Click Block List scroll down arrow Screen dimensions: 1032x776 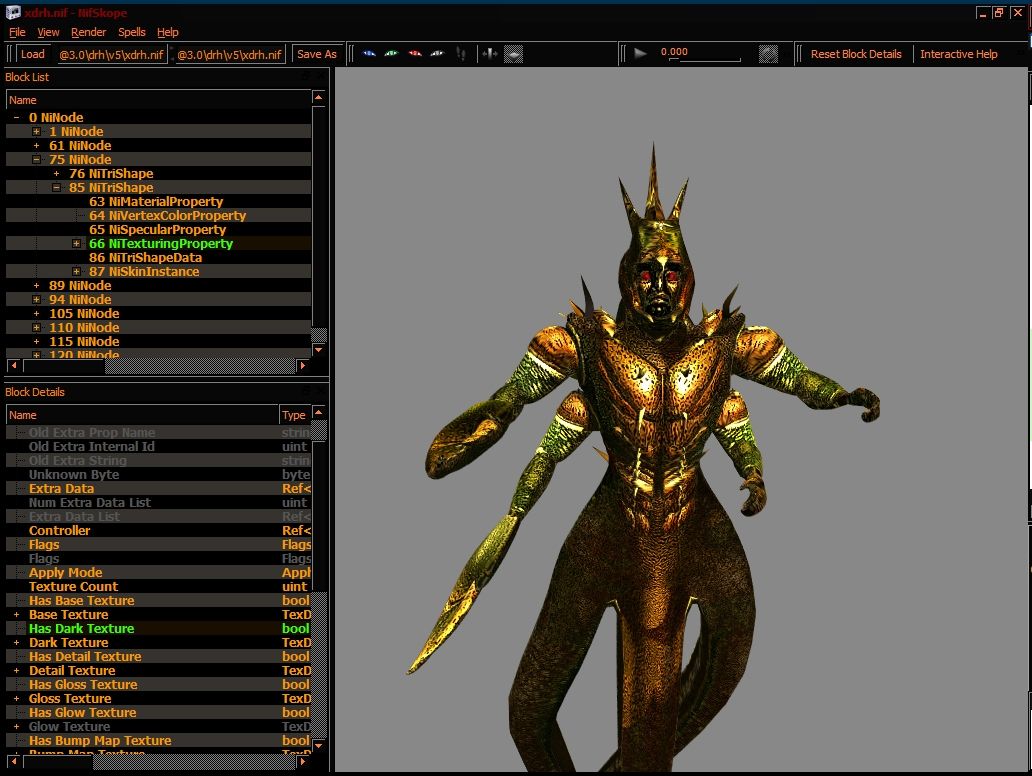[x=319, y=349]
